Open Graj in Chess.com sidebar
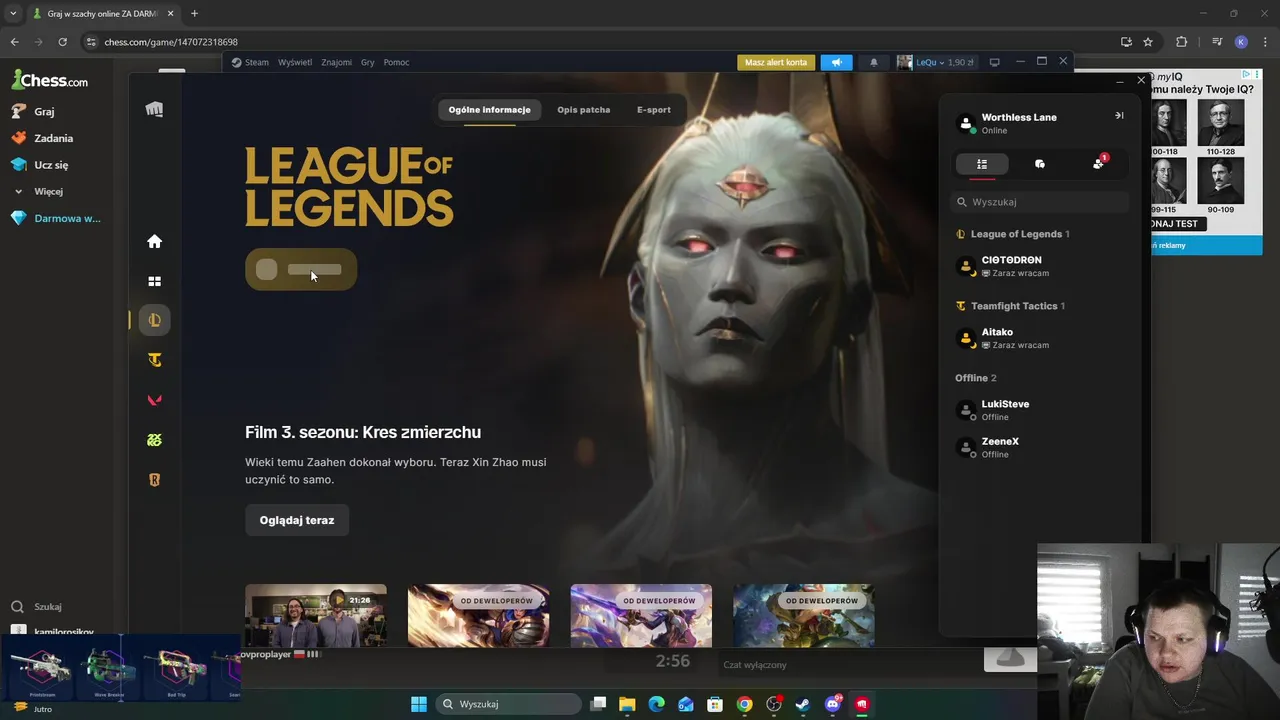Image resolution: width=1280 pixels, height=720 pixels. point(33,112)
